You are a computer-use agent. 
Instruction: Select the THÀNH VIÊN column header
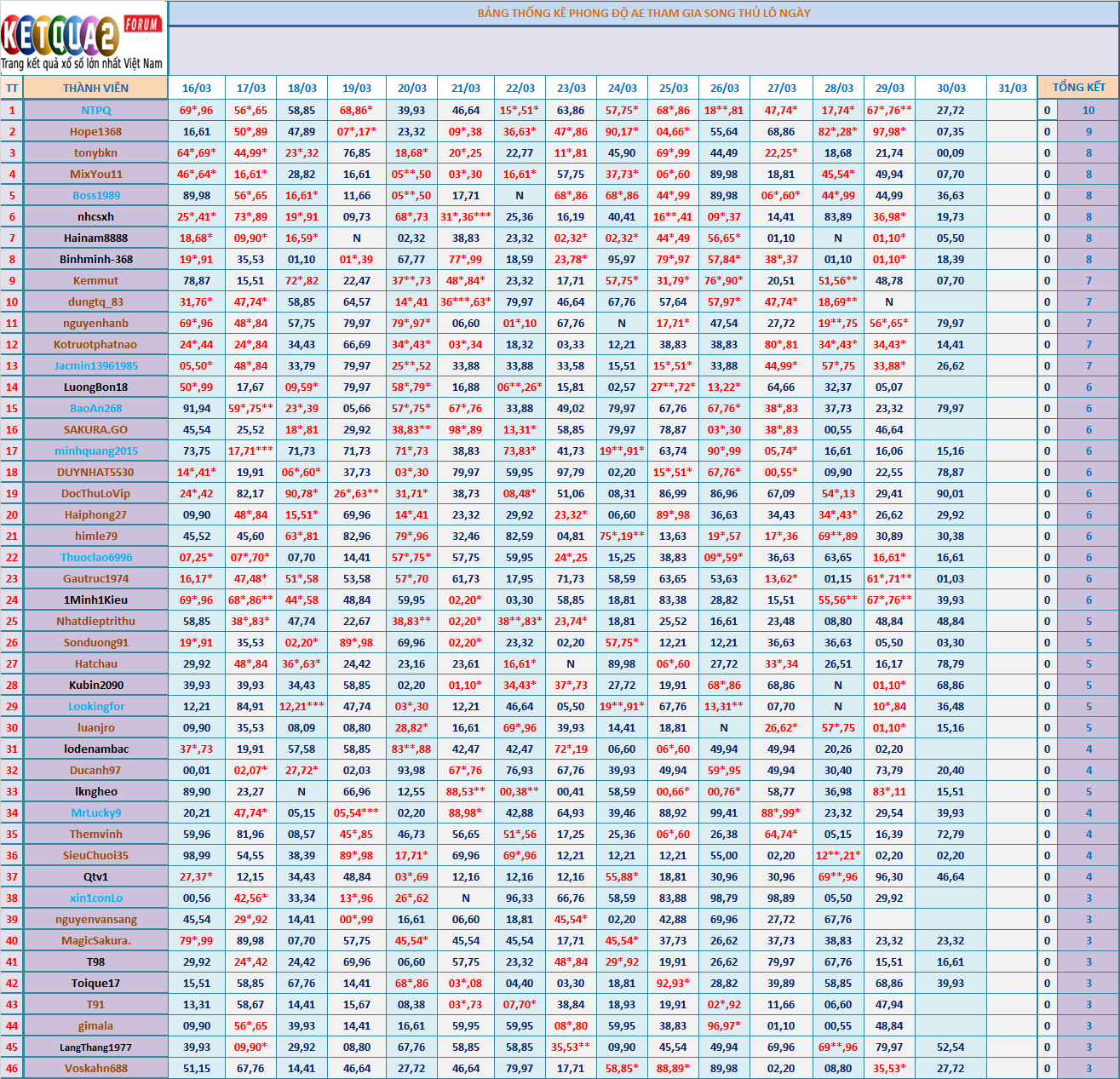click(95, 88)
